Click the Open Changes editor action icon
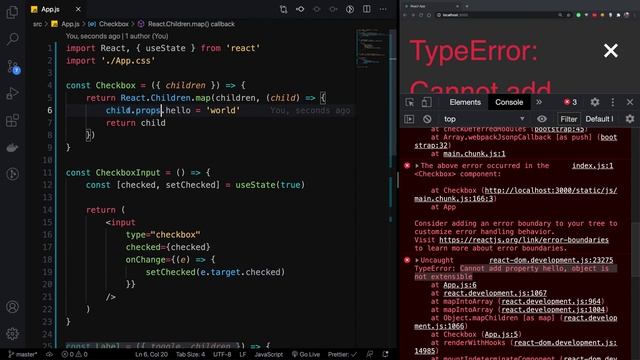The width and height of the screenshot is (640, 360). click(300, 9)
